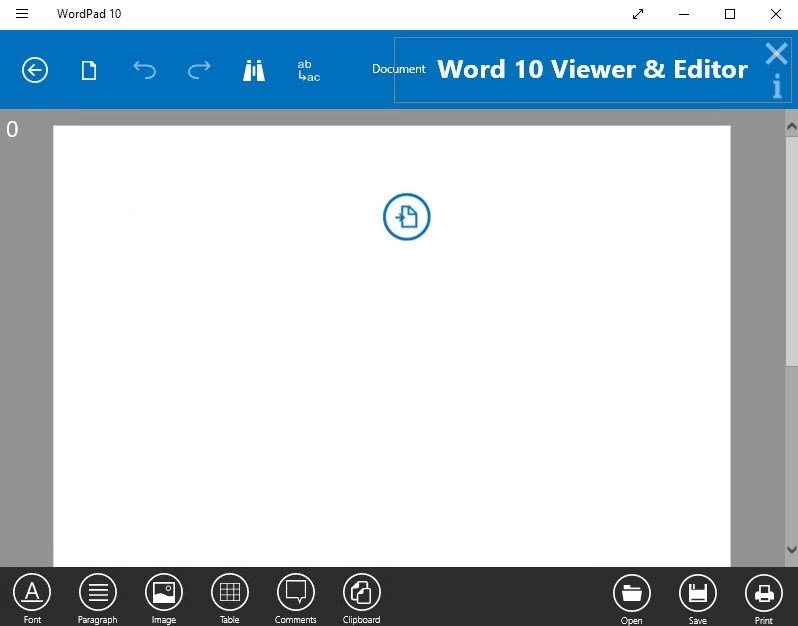Create a new blank document
Screen dimensions: 798x626
pyautogui.click(x=89, y=70)
